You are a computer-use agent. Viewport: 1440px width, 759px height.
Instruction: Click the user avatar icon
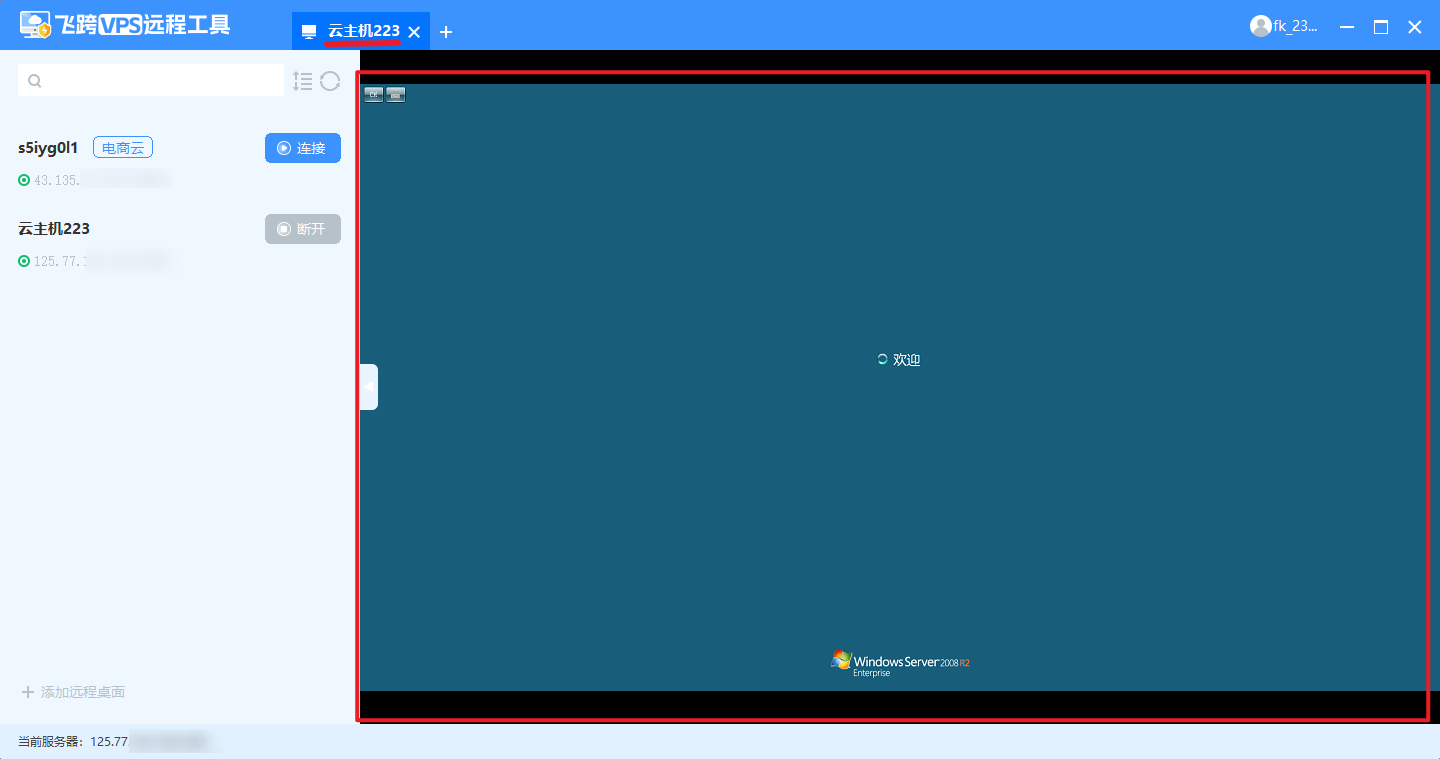pos(1260,27)
